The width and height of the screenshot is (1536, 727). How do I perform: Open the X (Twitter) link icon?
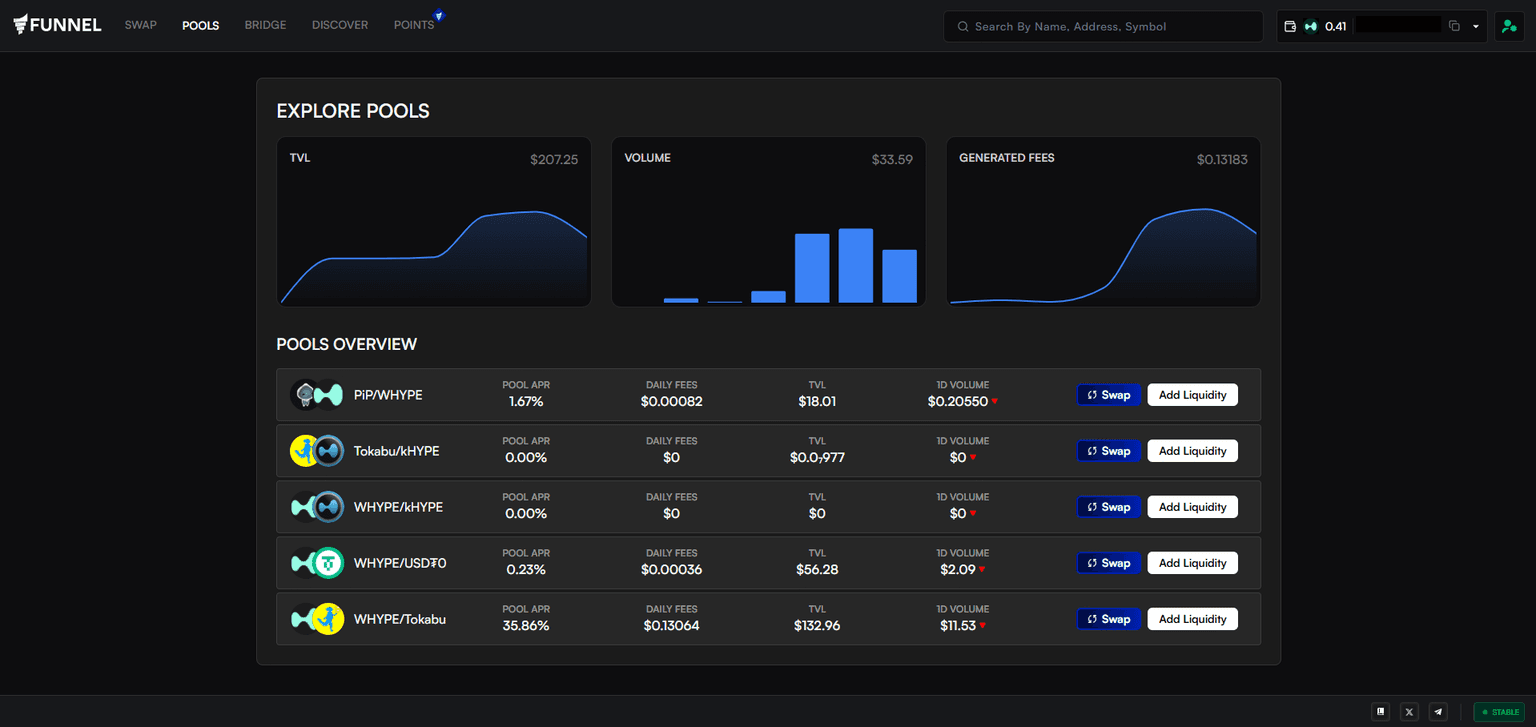[x=1409, y=712]
